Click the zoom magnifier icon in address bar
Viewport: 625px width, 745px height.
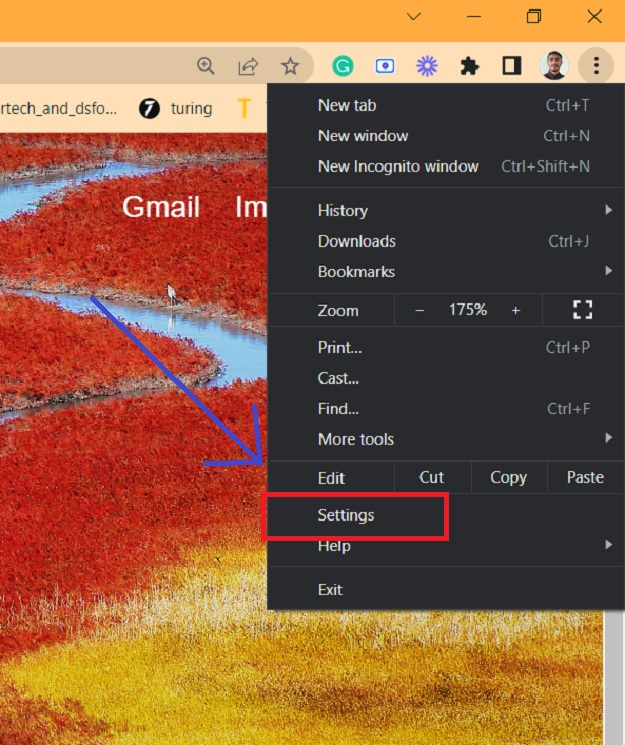(206, 66)
